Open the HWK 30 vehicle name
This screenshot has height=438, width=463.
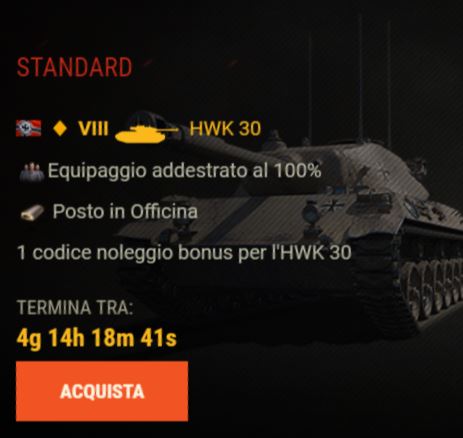click(225, 128)
